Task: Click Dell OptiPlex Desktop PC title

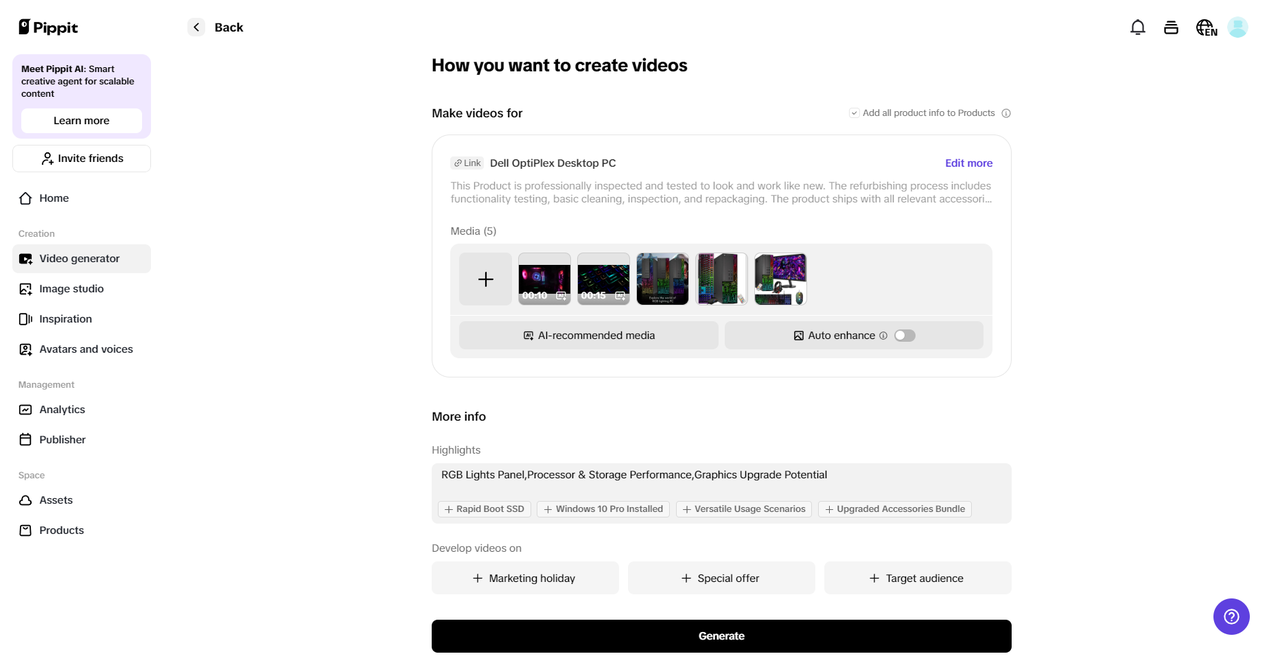Action: click(x=553, y=163)
